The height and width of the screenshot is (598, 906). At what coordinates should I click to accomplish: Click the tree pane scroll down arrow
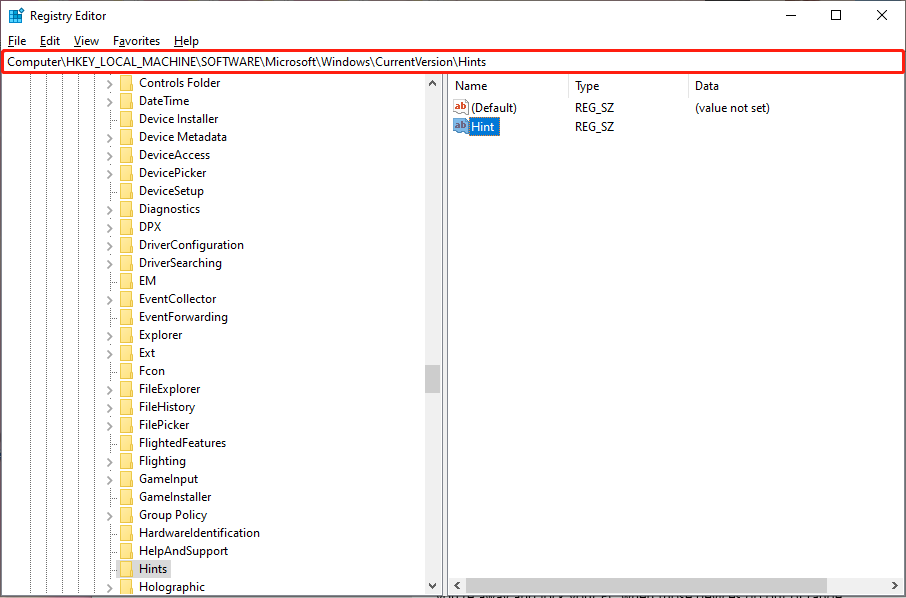432,586
